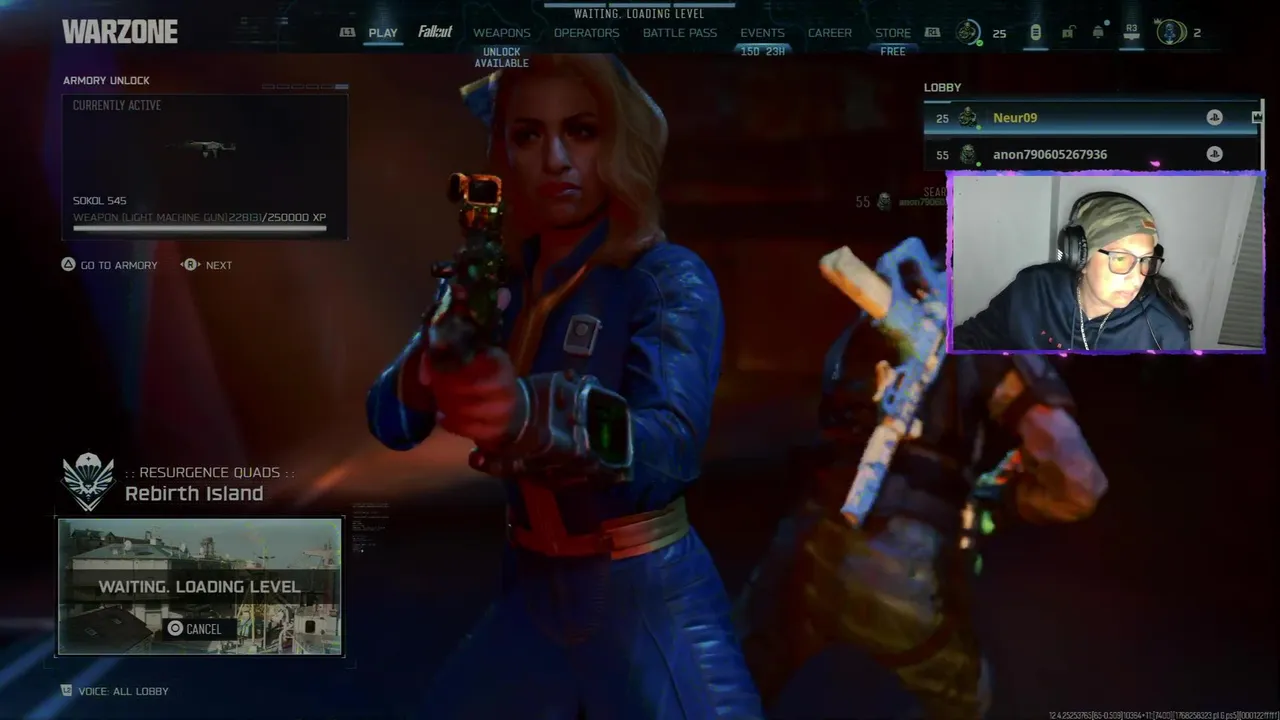The height and width of the screenshot is (720, 1280).
Task: Click the triangle icon beside Go To Armory
Action: point(68,264)
